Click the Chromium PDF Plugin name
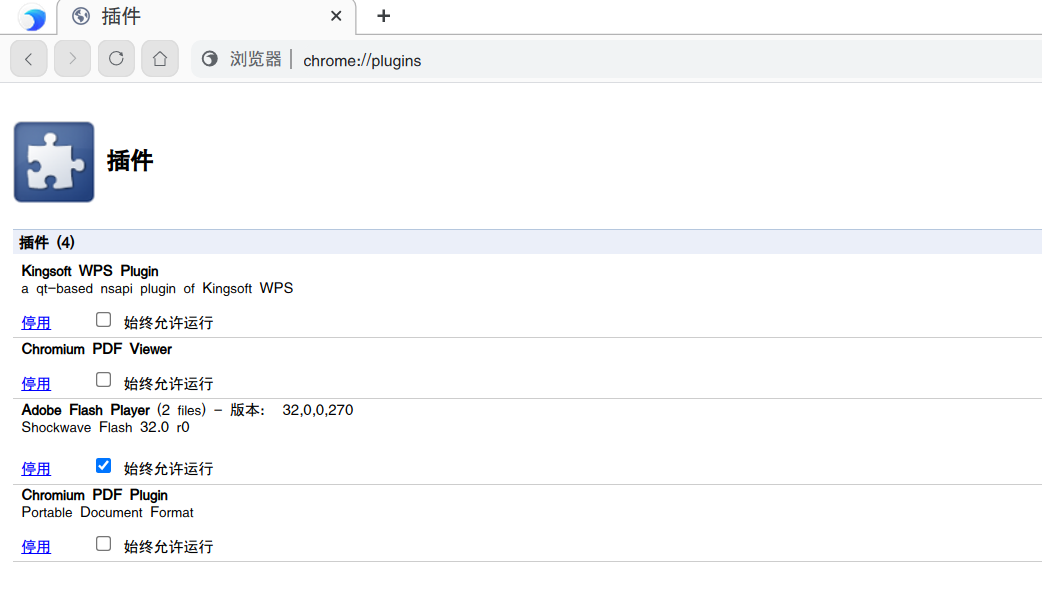1042x600 pixels. click(x=94, y=496)
